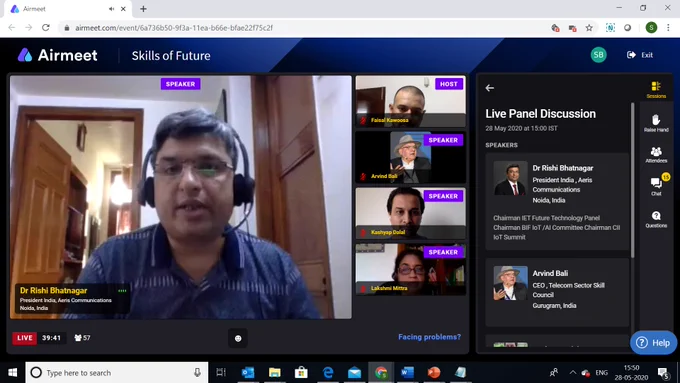
Task: Click the Raise Hand icon
Action: [x=656, y=123]
